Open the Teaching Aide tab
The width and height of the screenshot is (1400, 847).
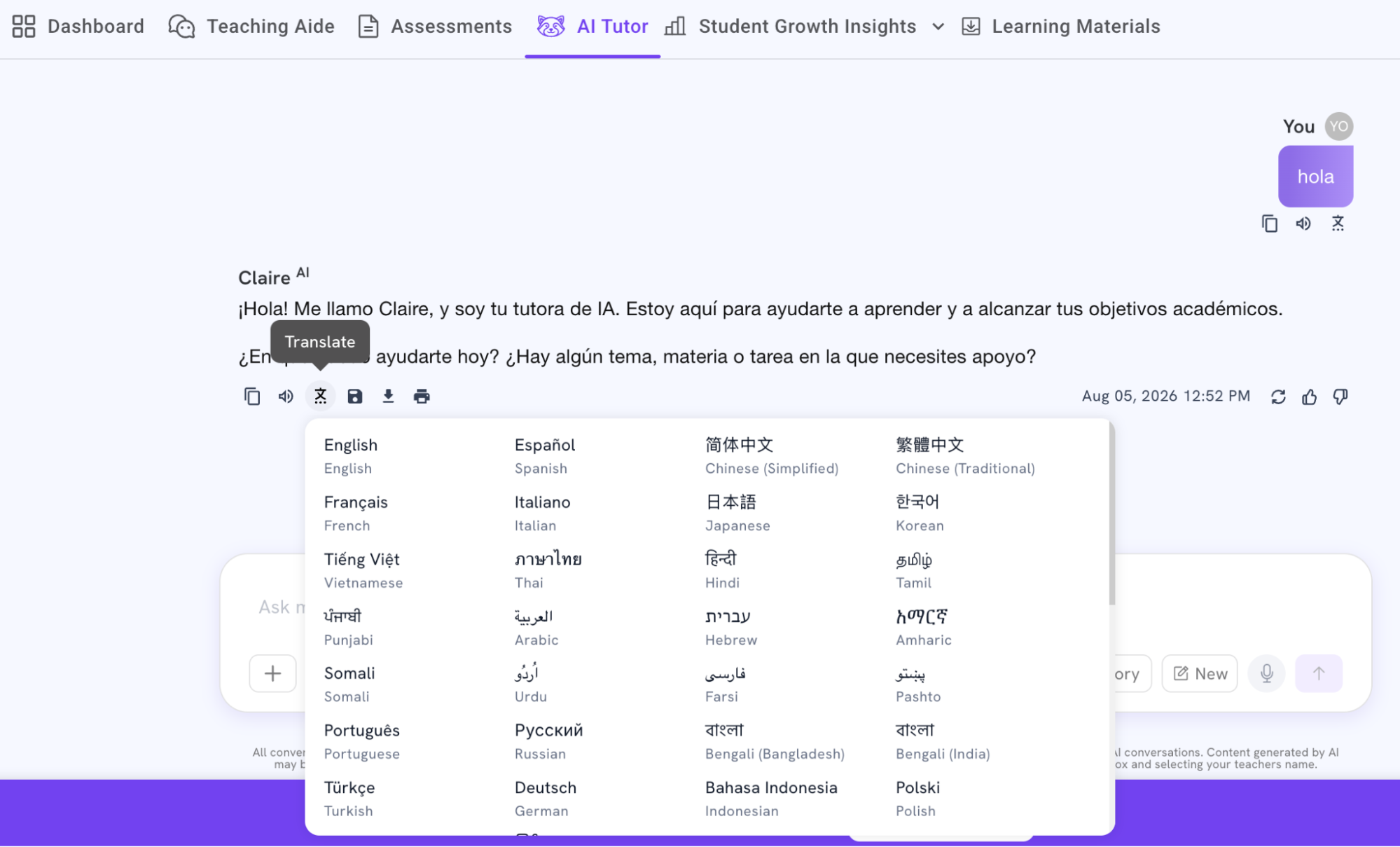tap(251, 27)
